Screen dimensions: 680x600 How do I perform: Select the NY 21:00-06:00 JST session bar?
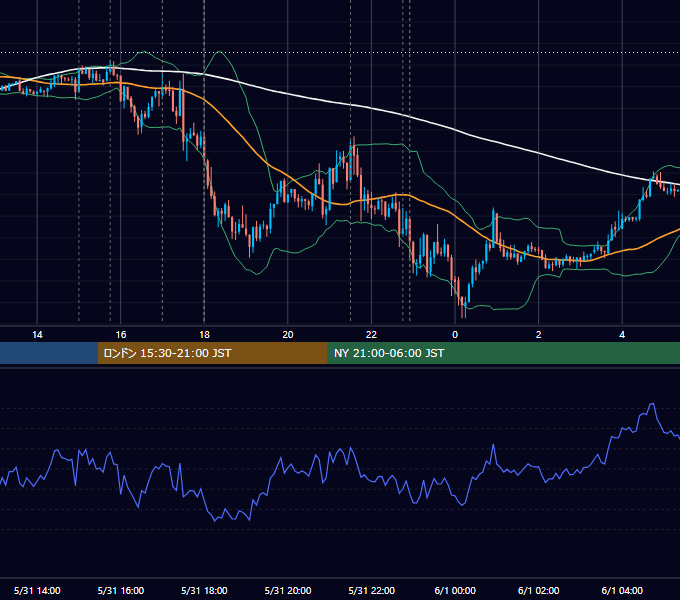tap(503, 353)
